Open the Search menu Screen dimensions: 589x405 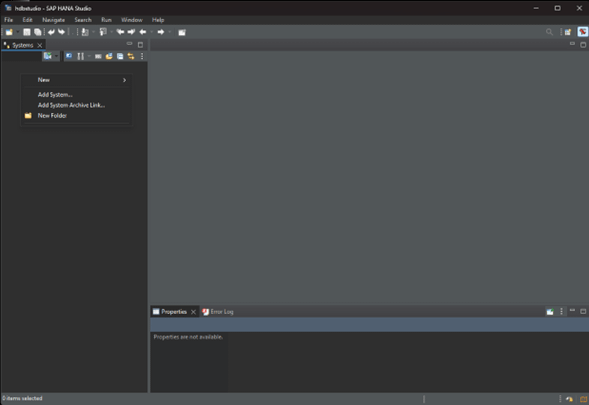click(x=83, y=20)
